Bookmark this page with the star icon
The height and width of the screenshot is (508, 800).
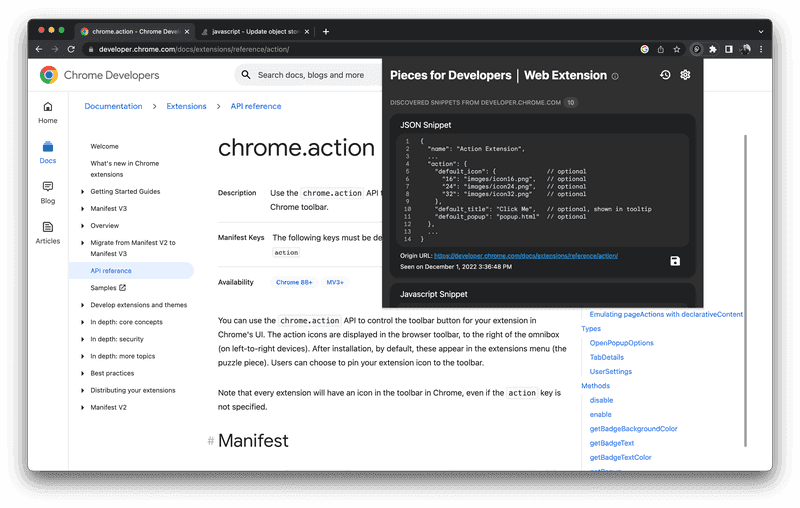point(677,49)
